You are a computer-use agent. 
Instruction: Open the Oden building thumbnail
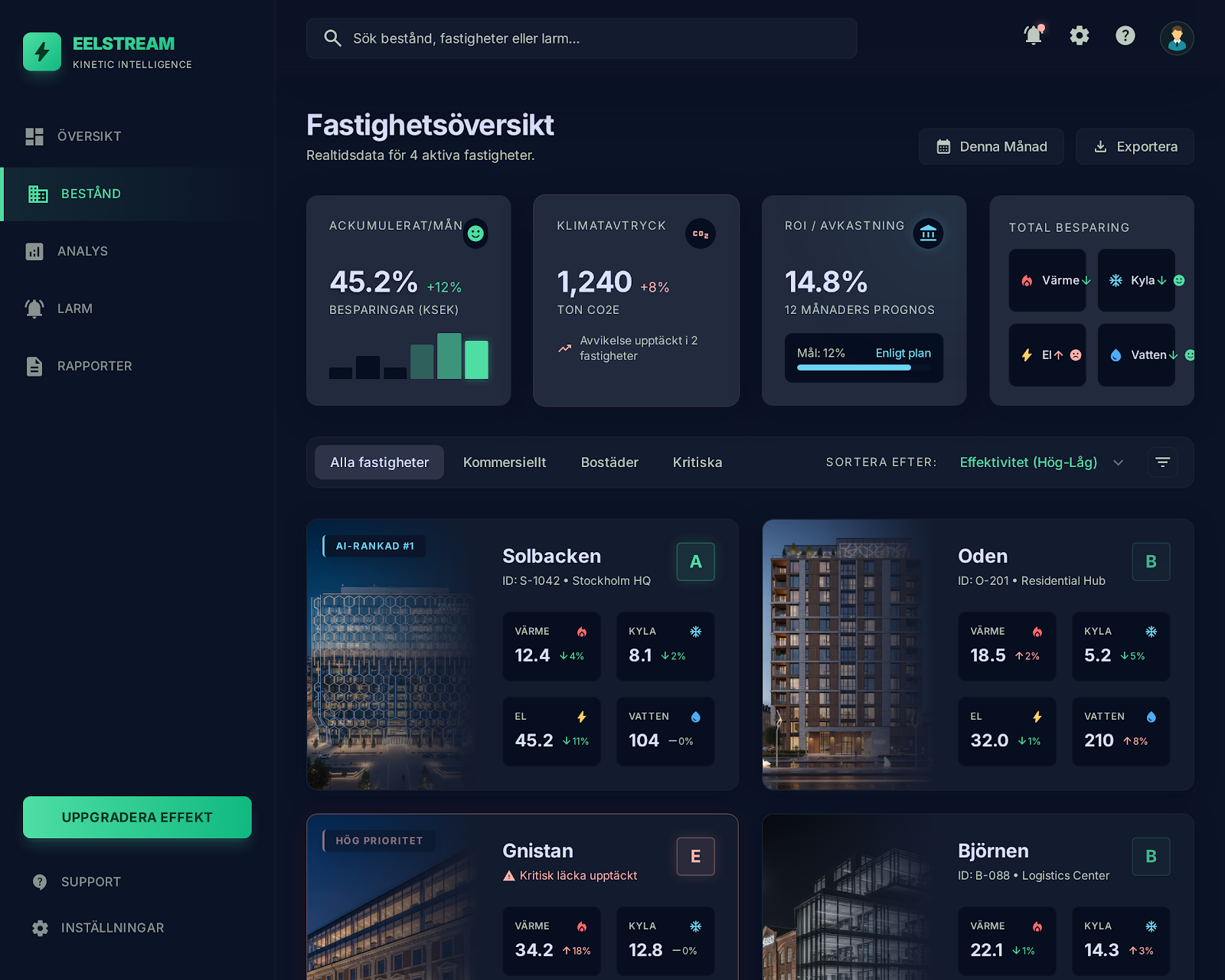tap(848, 655)
